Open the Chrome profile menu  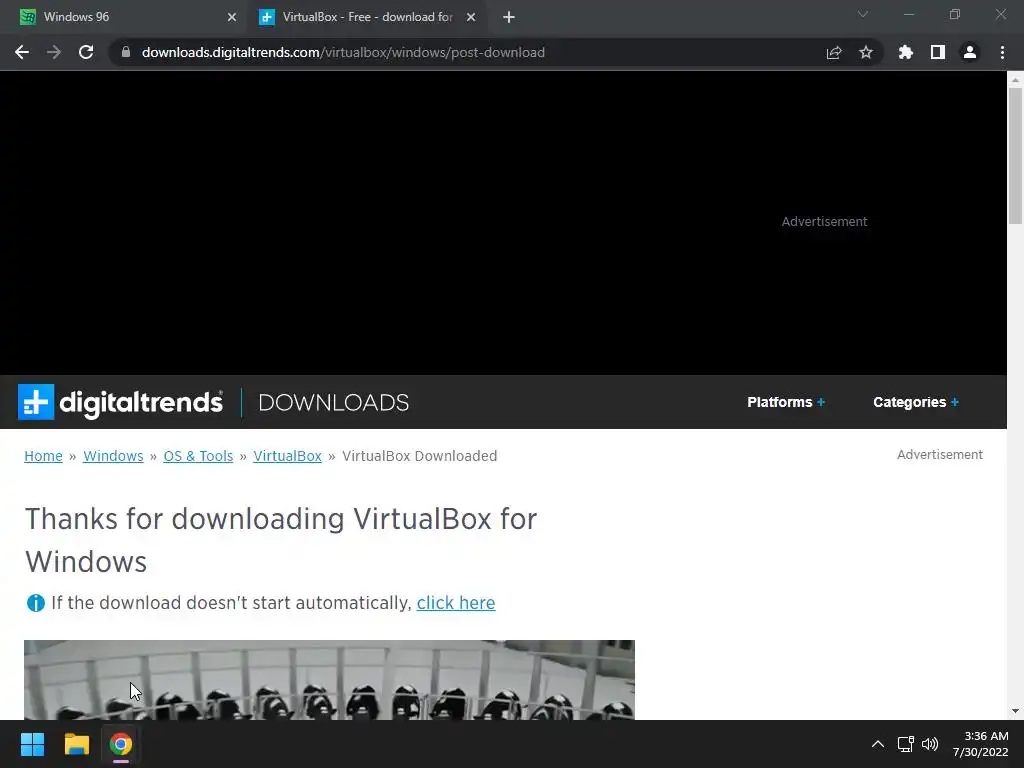pyautogui.click(x=970, y=52)
